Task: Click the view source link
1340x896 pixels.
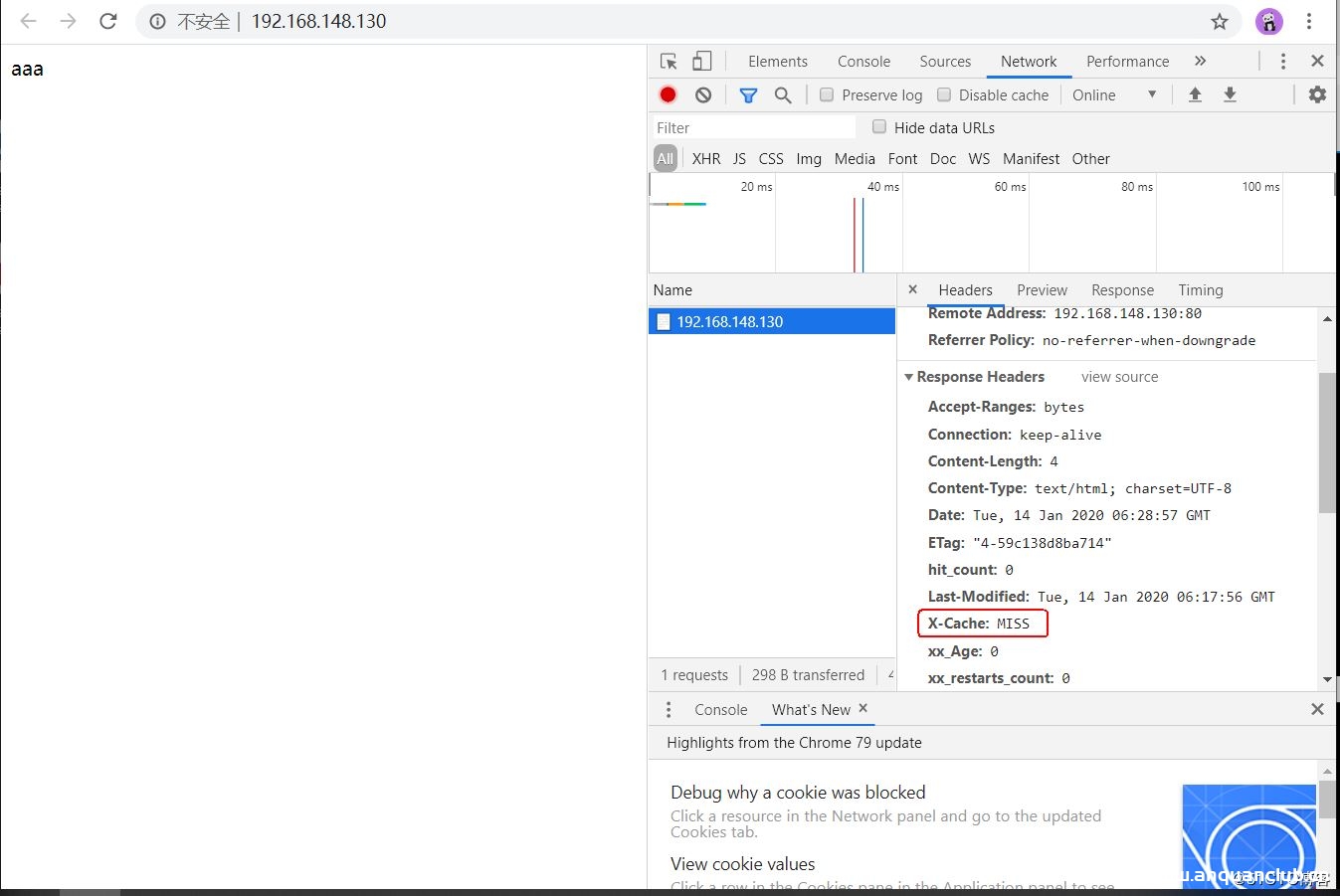Action: (1119, 377)
